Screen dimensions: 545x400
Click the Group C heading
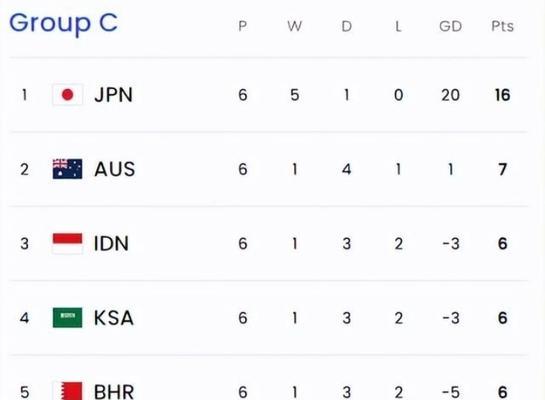[63, 24]
